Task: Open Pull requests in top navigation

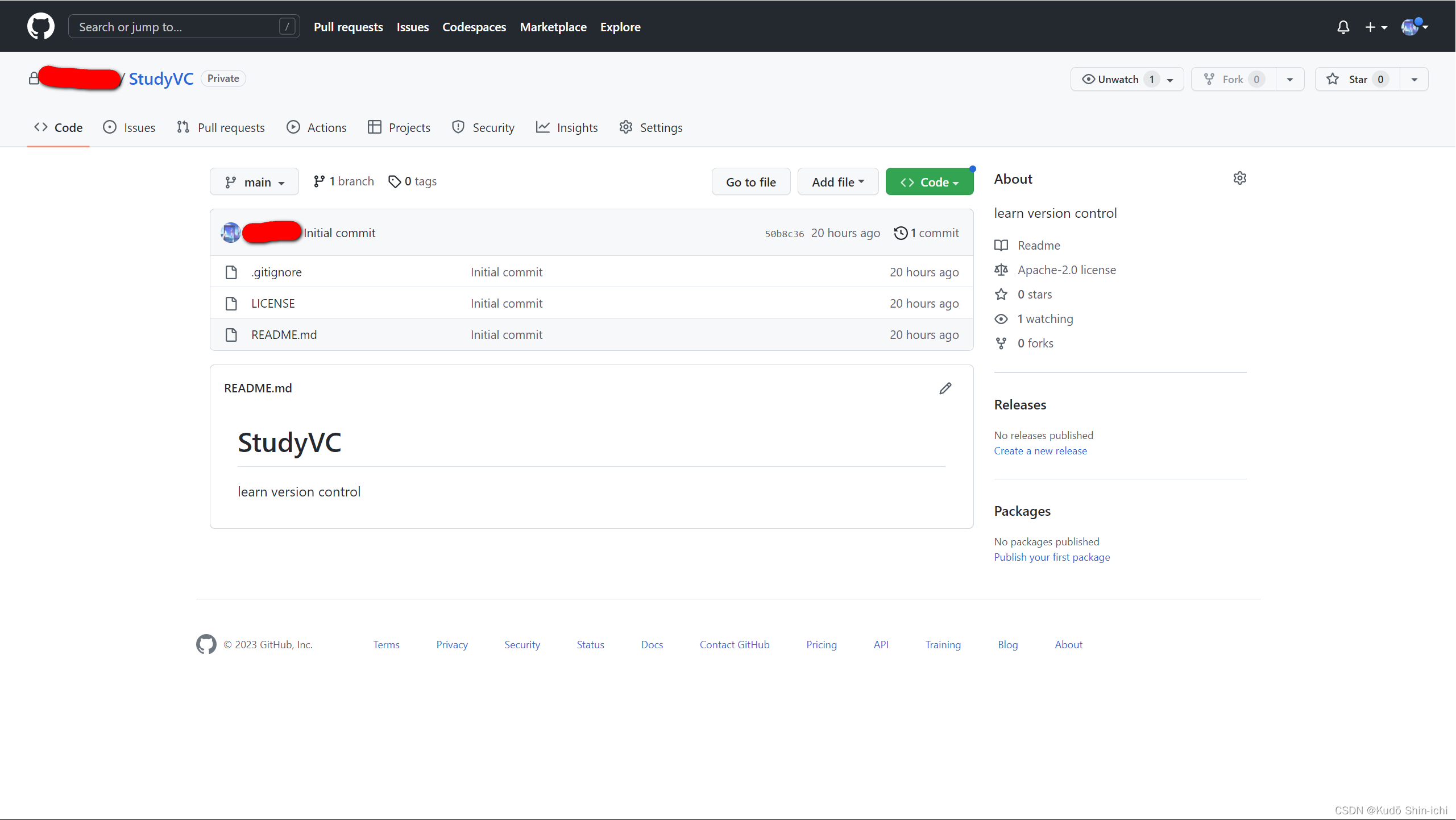Action: 348,27
